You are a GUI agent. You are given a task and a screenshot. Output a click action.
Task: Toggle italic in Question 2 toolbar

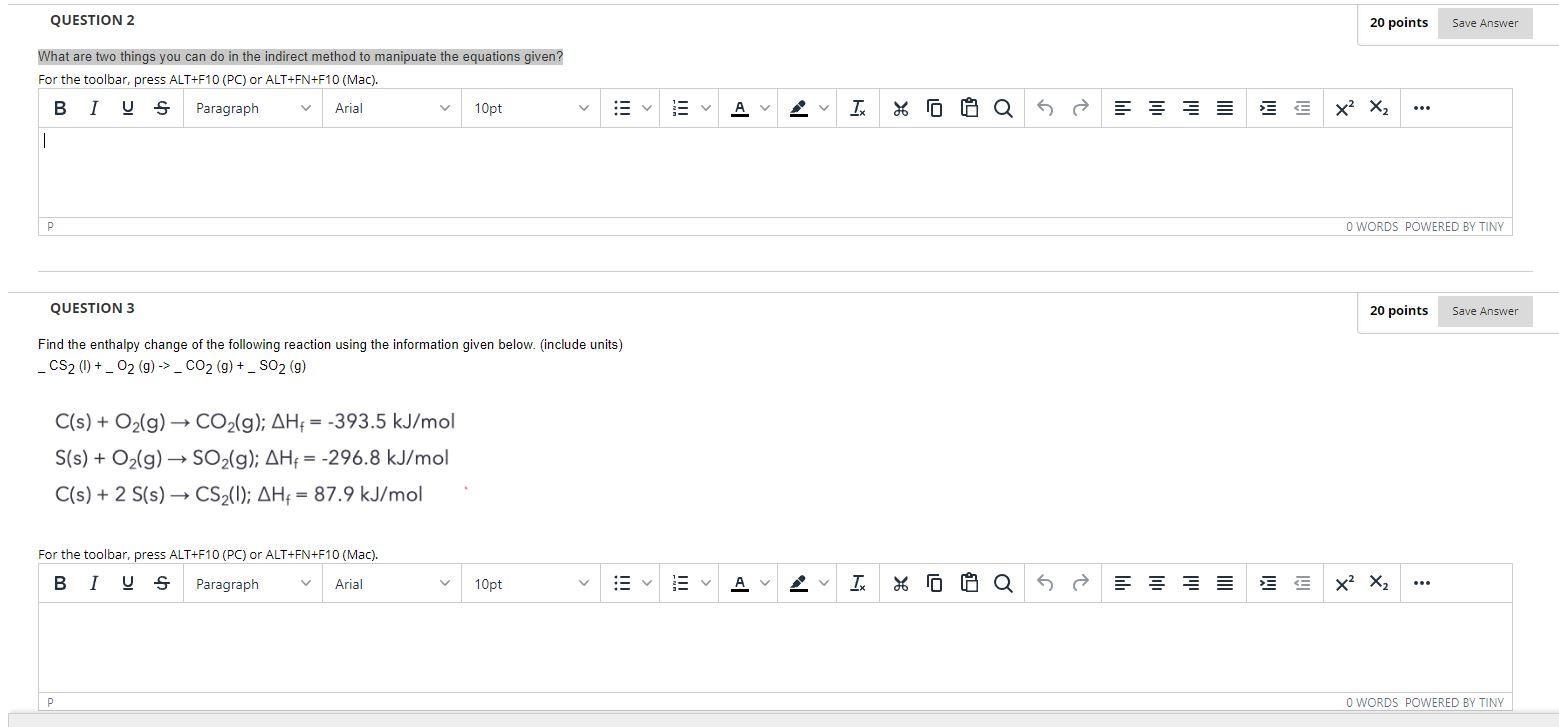[93, 108]
